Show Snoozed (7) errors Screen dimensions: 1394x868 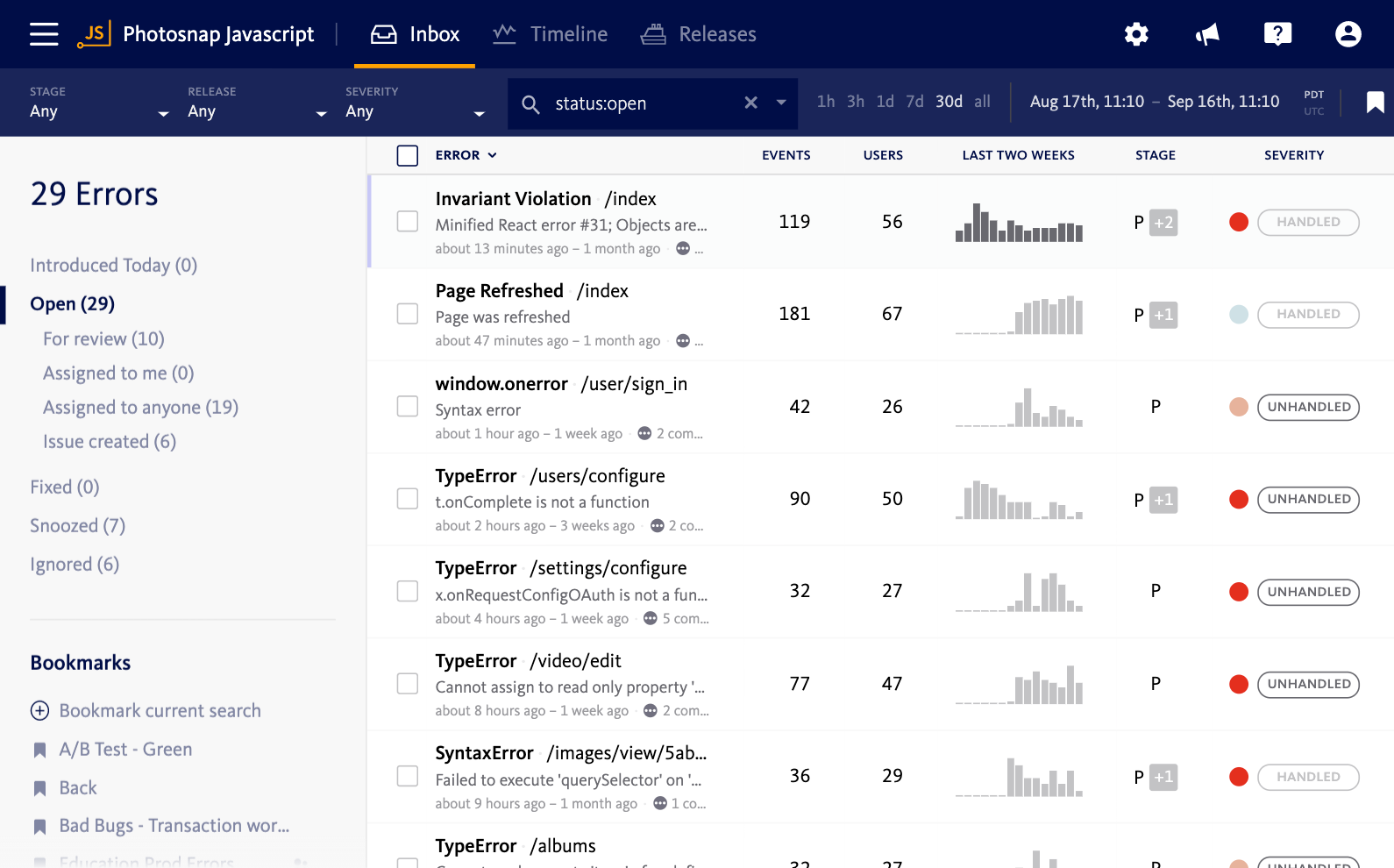point(78,526)
